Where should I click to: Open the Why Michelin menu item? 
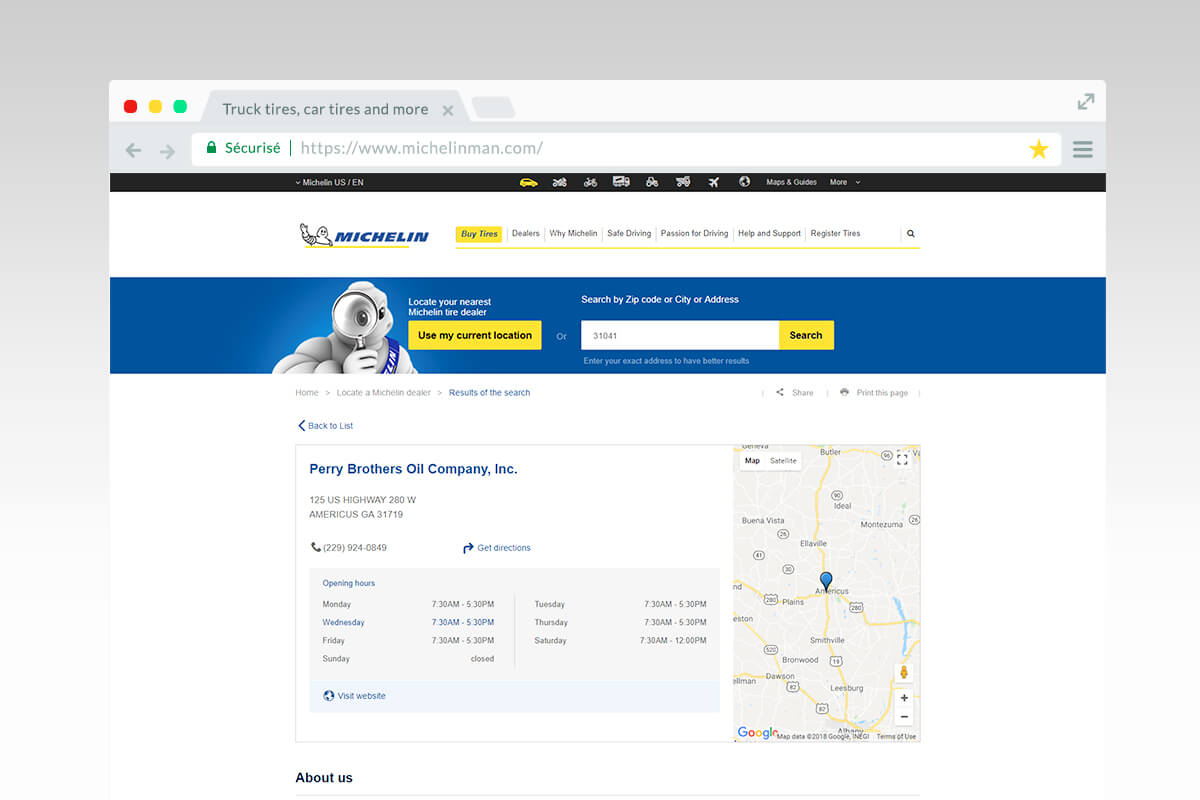(573, 233)
